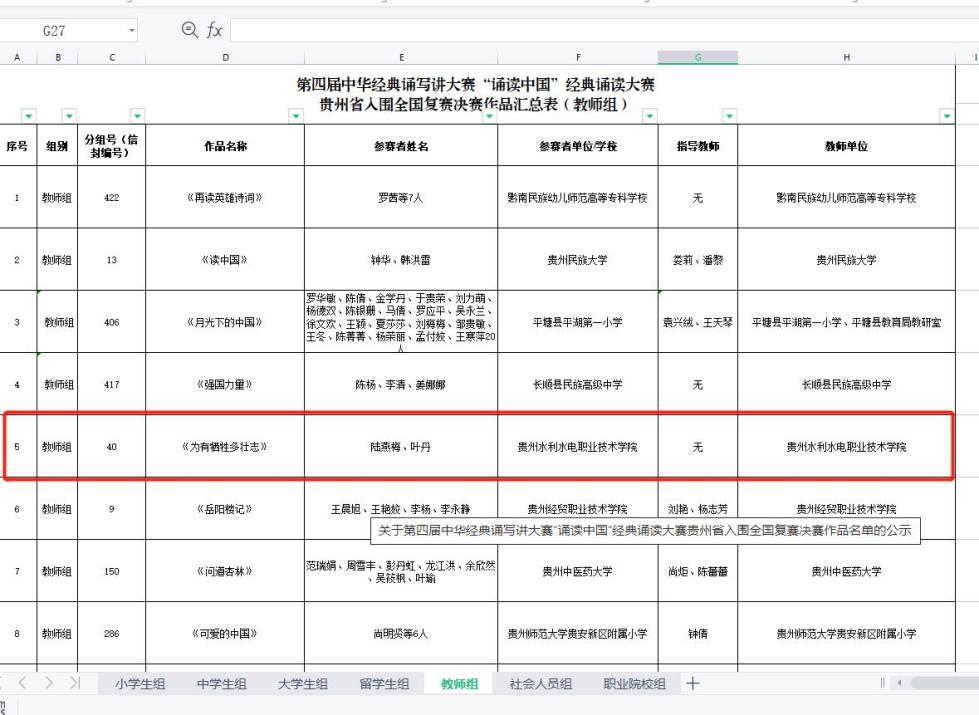Open the Name Box dropdown arrow

[132, 31]
